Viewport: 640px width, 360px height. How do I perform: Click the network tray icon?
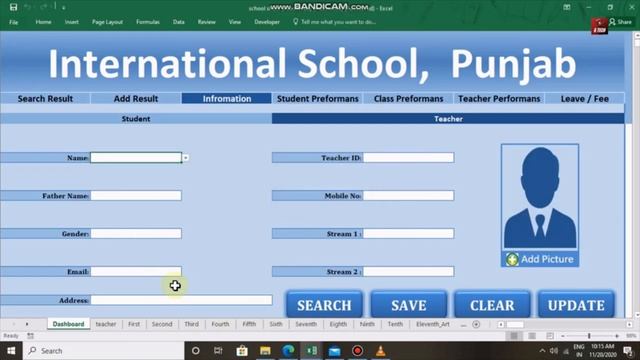coord(566,351)
